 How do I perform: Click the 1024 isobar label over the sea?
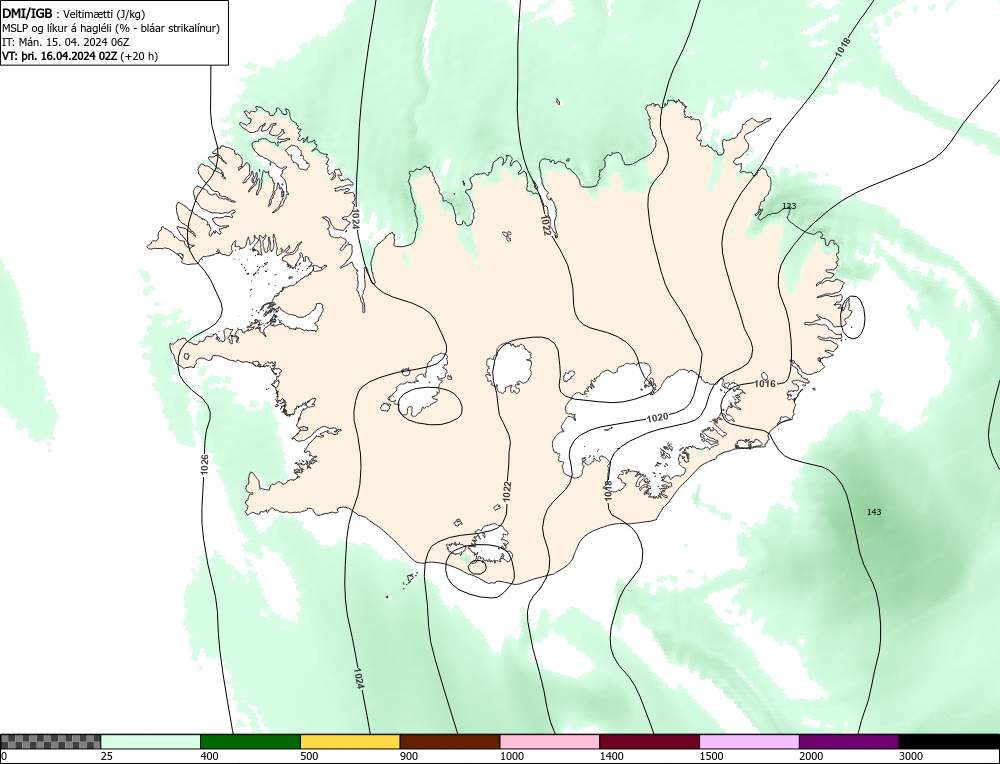(x=358, y=679)
